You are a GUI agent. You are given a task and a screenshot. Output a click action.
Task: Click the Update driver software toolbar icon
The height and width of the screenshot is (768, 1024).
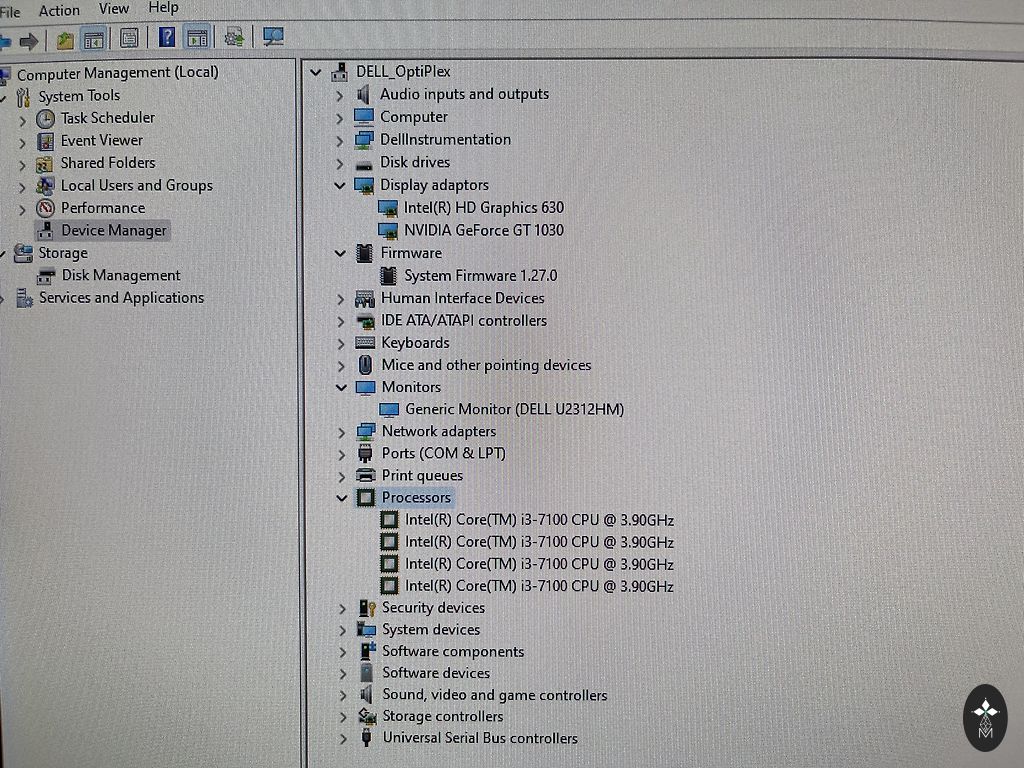pos(234,37)
